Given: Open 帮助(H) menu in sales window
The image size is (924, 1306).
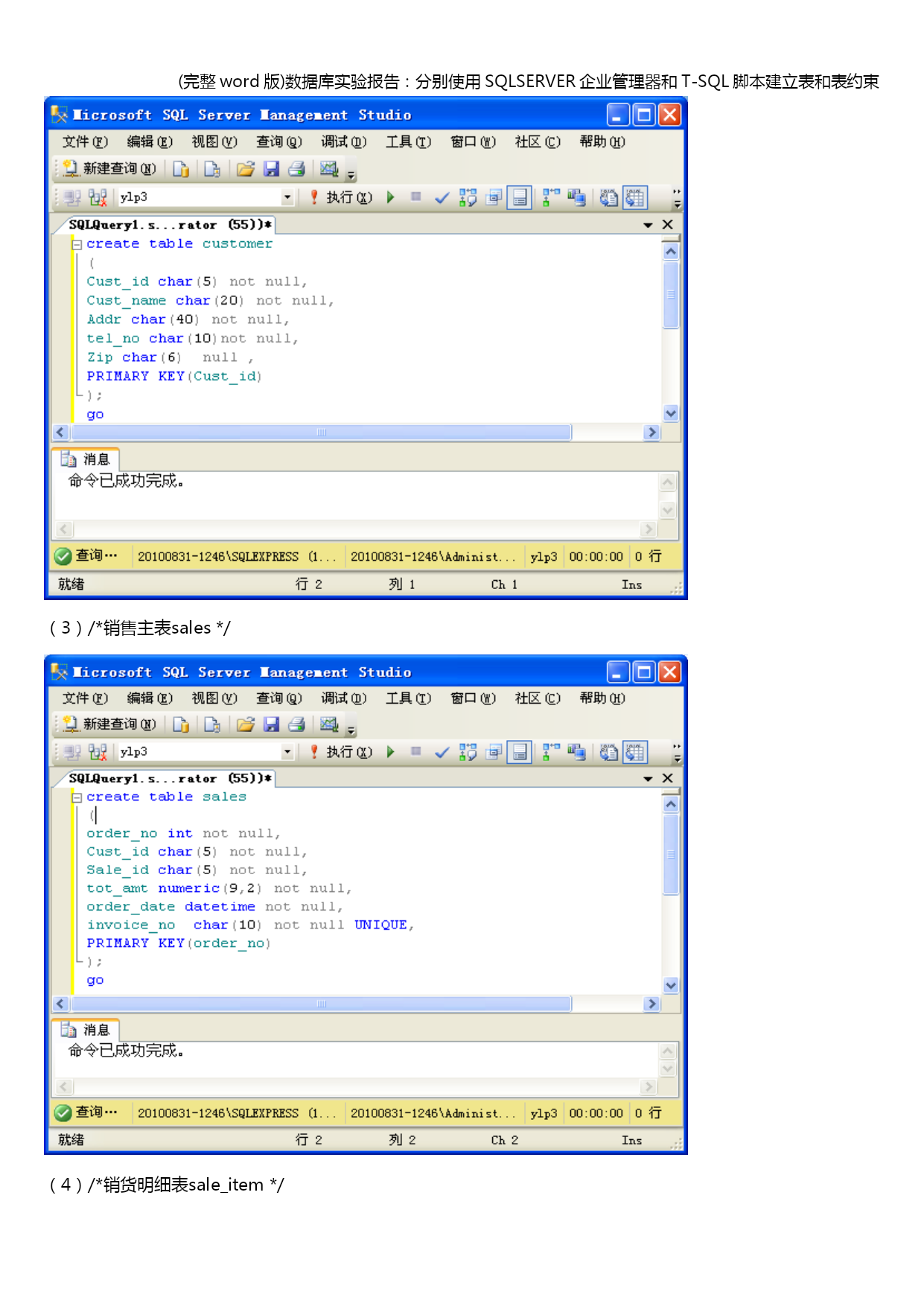Looking at the screenshot, I should coord(602,698).
